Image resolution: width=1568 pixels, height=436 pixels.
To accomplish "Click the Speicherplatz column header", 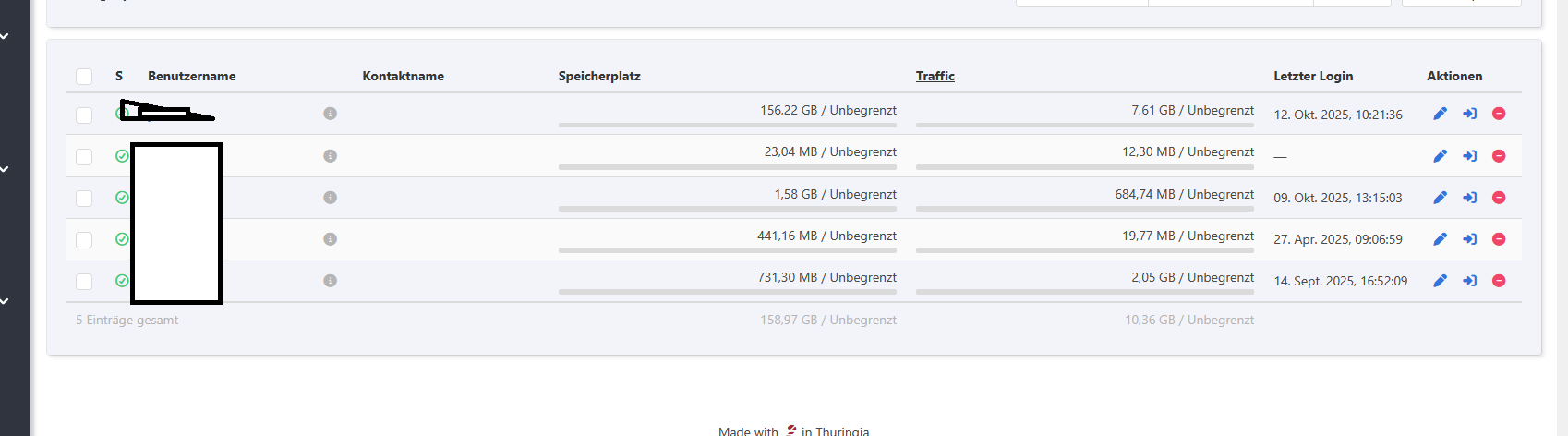I will (598, 77).
